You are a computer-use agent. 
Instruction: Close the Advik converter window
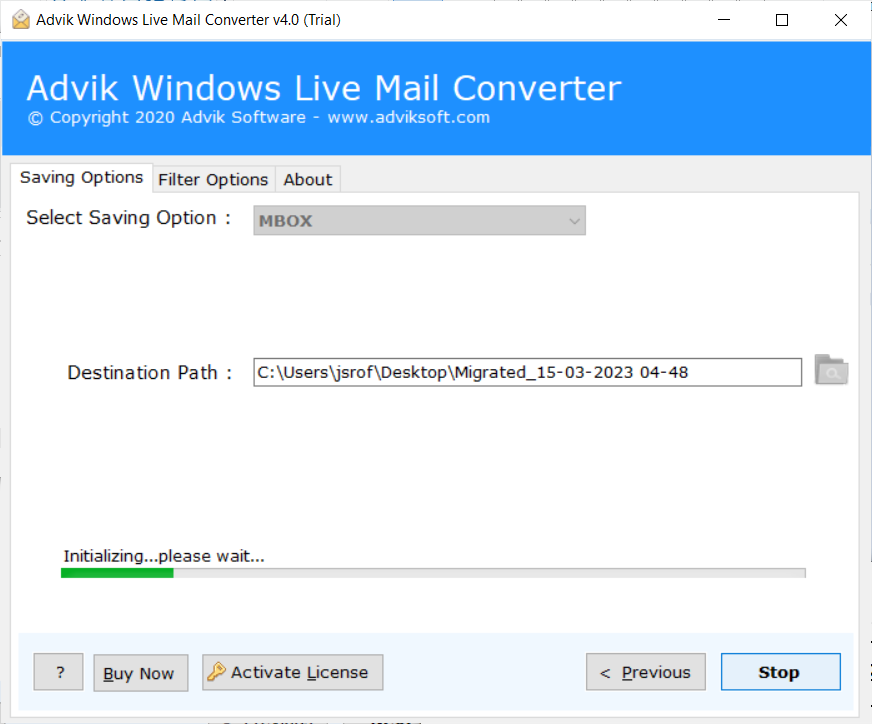(x=841, y=20)
